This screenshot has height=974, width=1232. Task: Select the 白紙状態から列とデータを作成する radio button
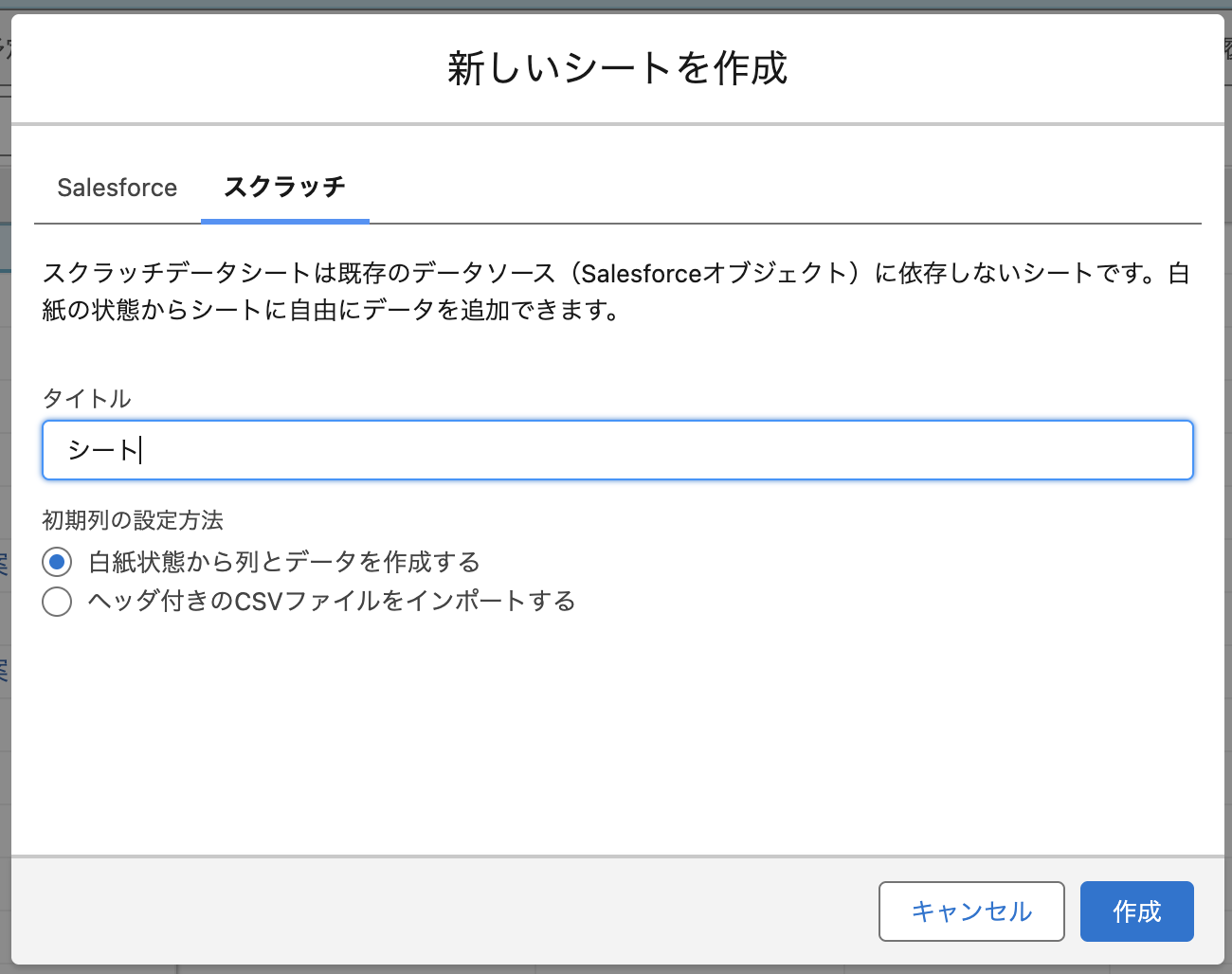tap(57, 562)
